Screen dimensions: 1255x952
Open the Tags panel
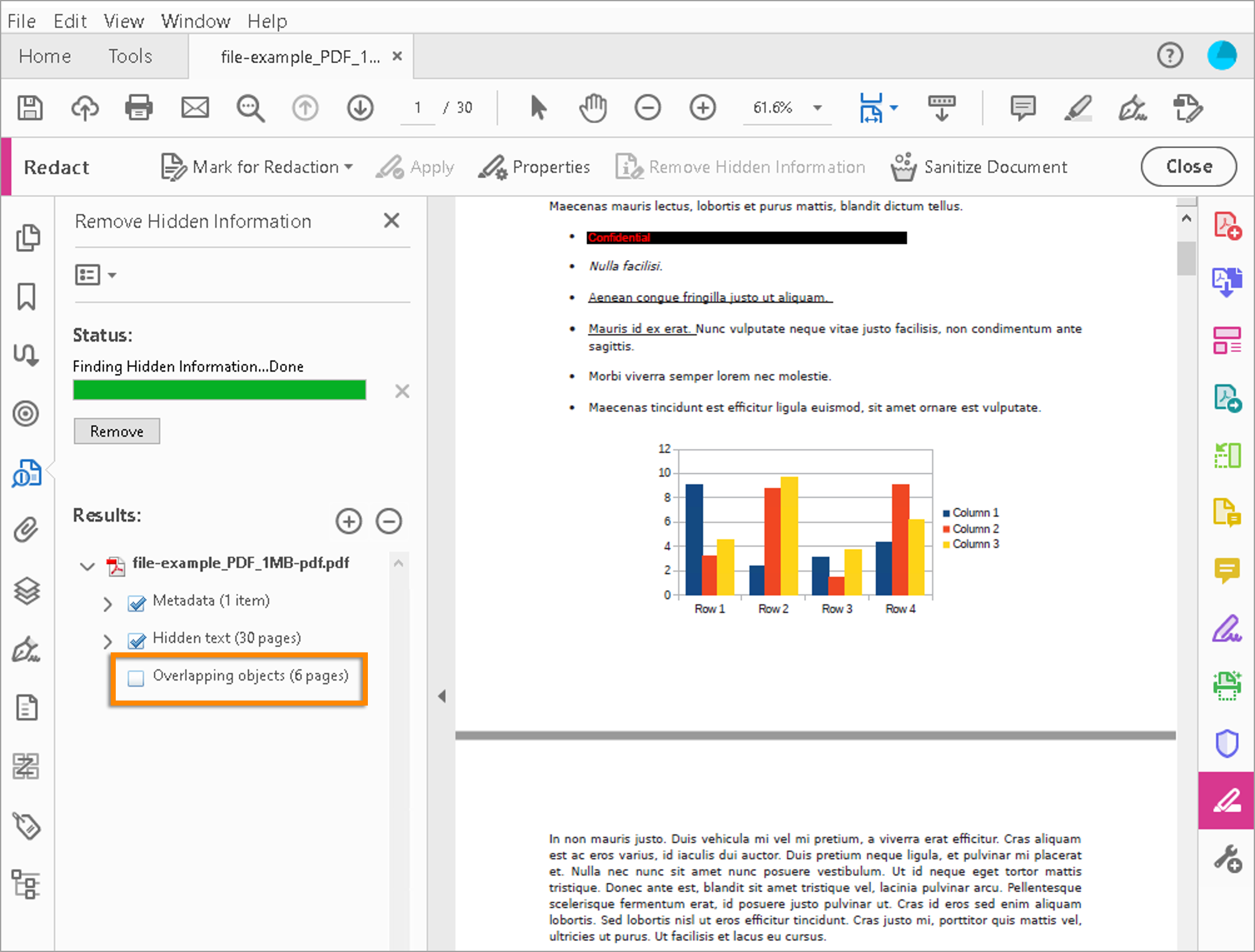(x=28, y=827)
